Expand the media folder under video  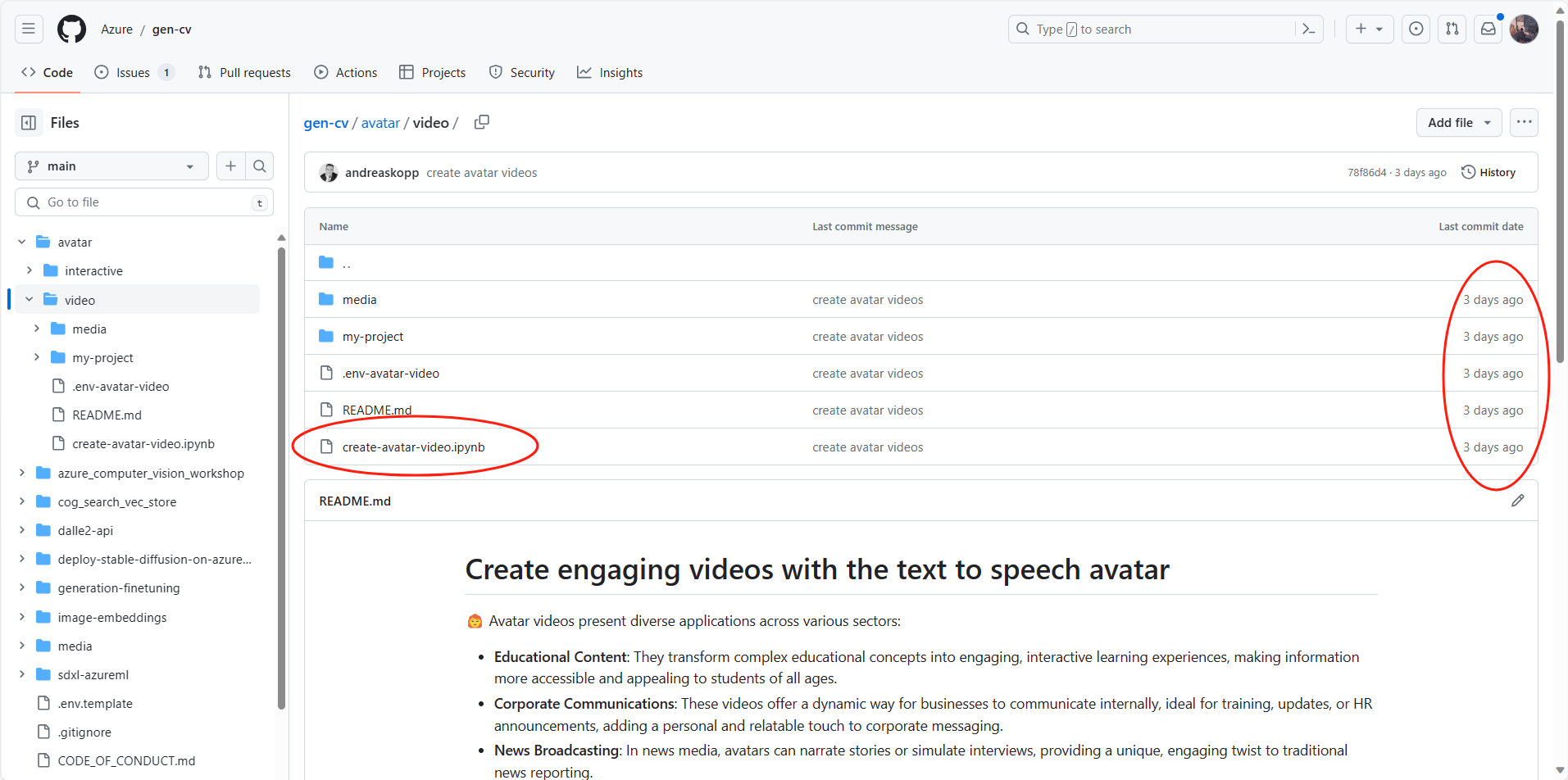pos(37,329)
